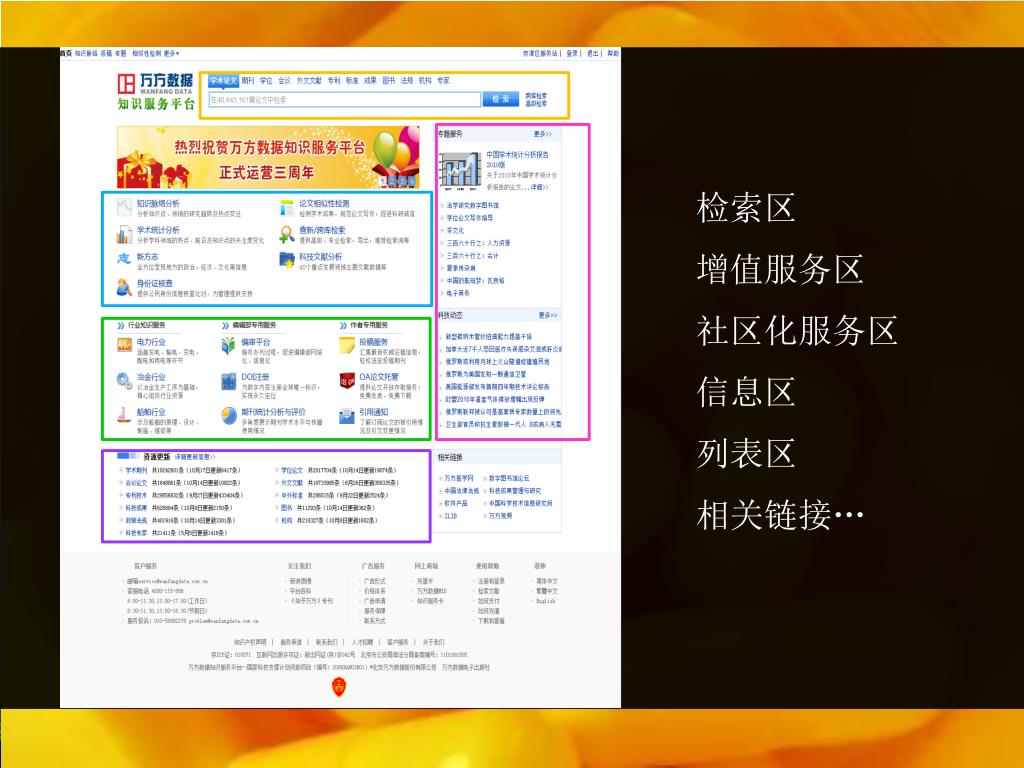Open the 中国法律法规 related link
This screenshot has width=1024, height=768.
(462, 490)
